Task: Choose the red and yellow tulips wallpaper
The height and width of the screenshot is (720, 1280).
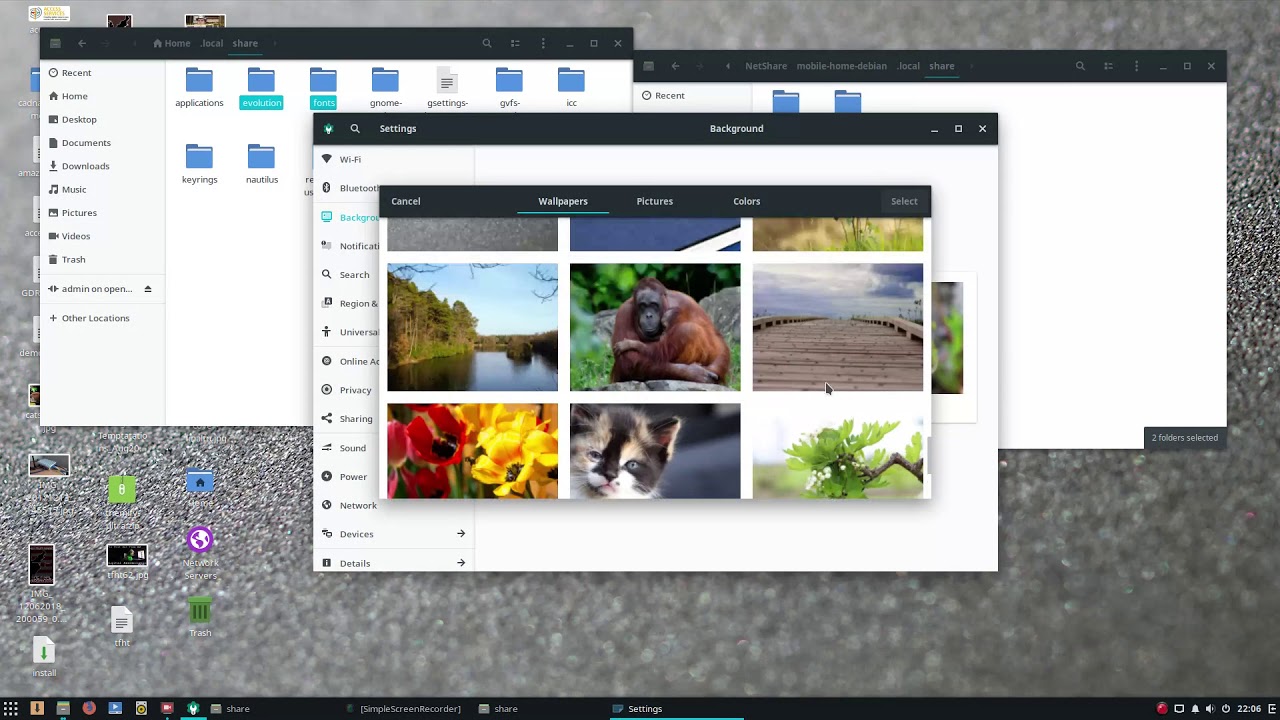Action: (x=472, y=451)
